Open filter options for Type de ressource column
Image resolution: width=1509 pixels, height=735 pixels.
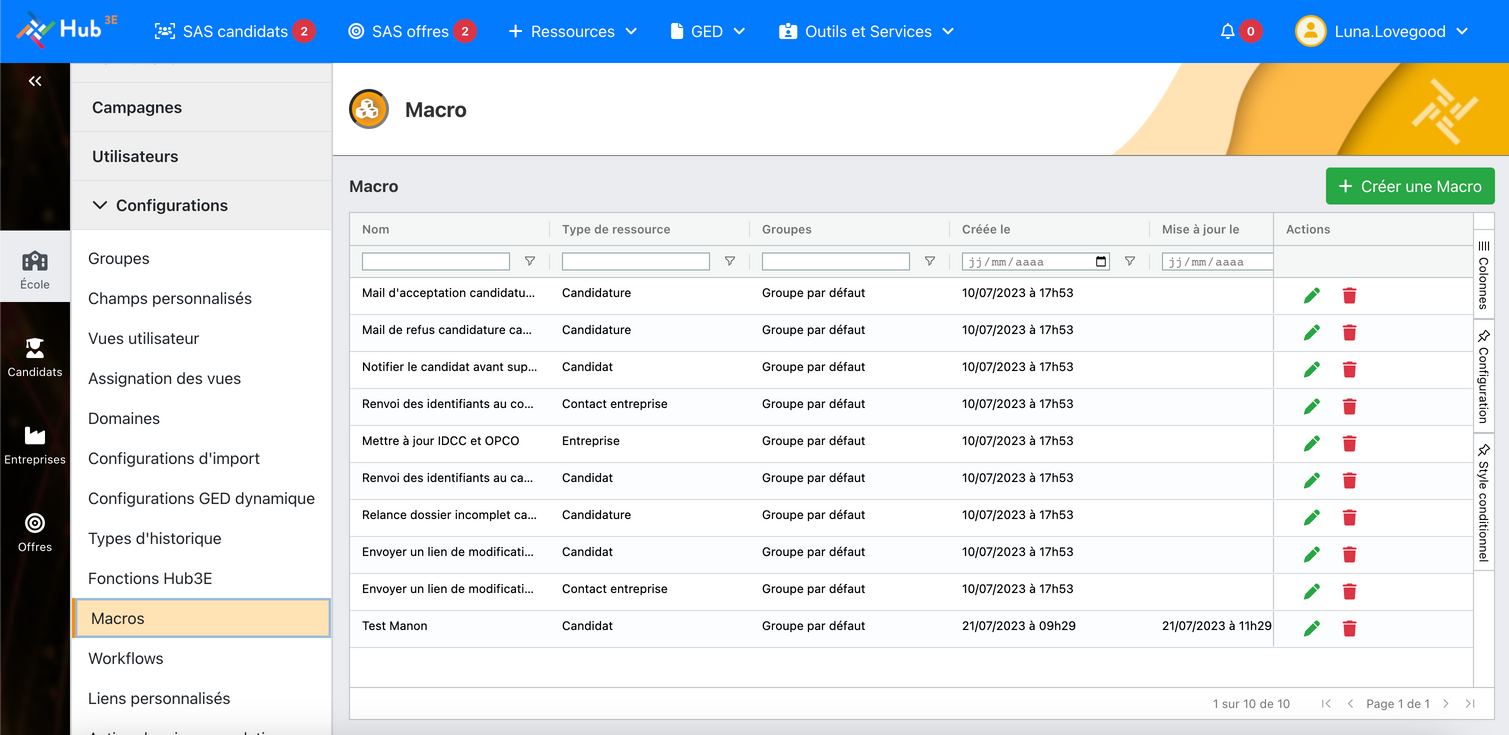click(730, 261)
